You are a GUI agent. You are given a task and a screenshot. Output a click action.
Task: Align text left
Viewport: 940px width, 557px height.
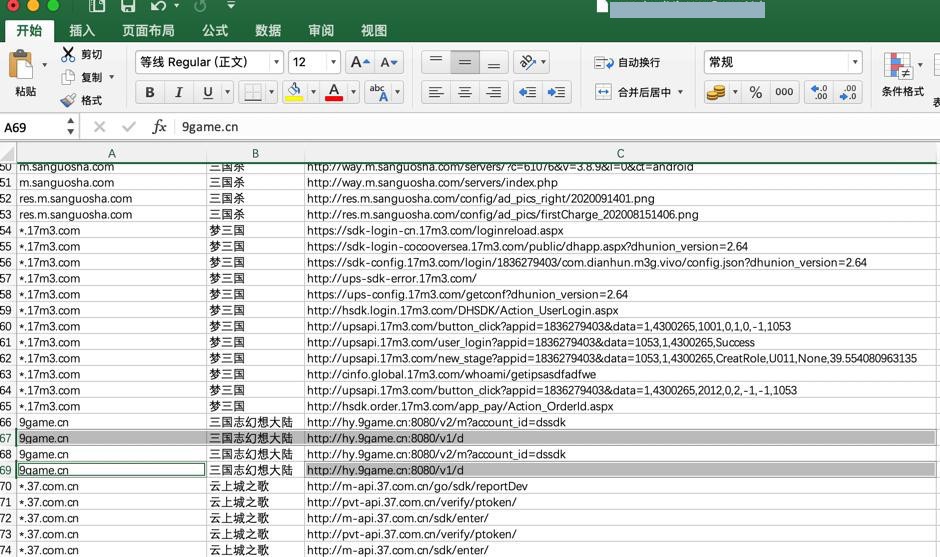436,92
